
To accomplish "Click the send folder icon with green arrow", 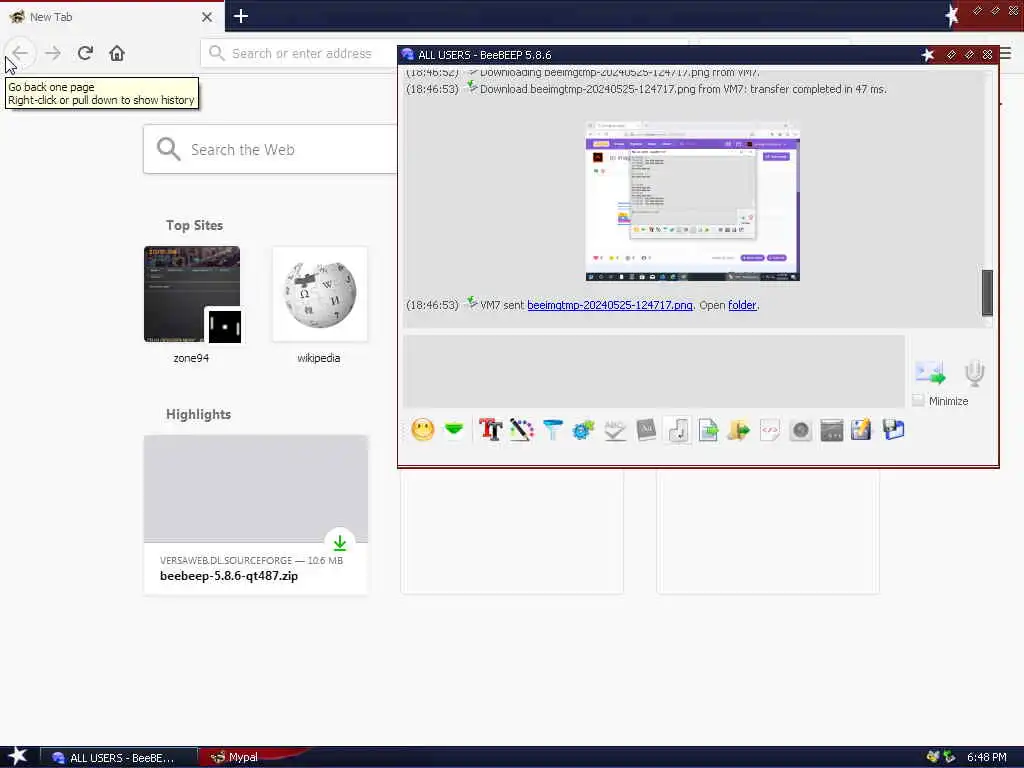I will point(739,430).
